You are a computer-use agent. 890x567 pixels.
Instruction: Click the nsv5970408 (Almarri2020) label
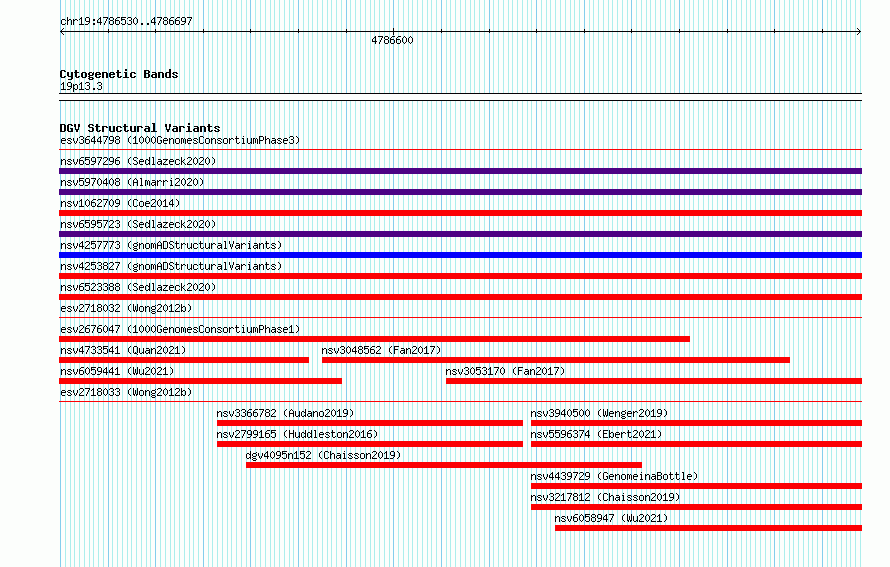132,182
